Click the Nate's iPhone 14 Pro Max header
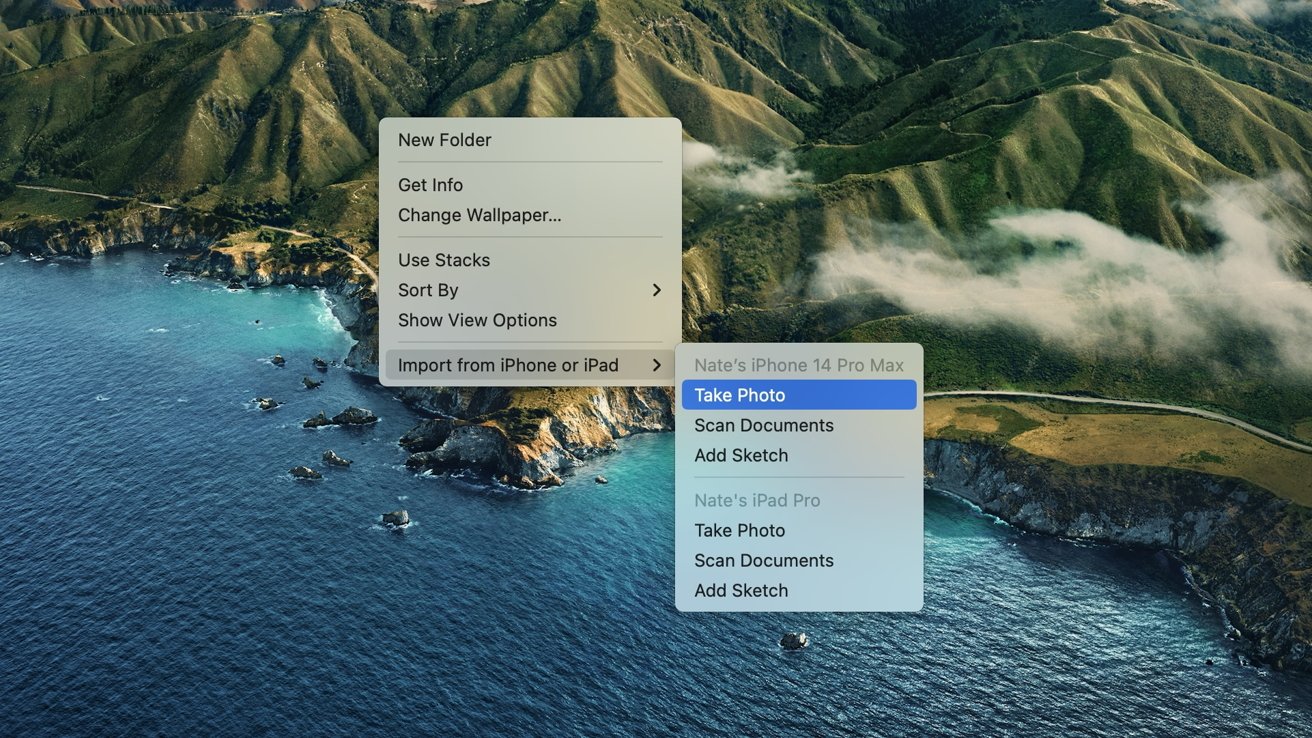 [799, 365]
